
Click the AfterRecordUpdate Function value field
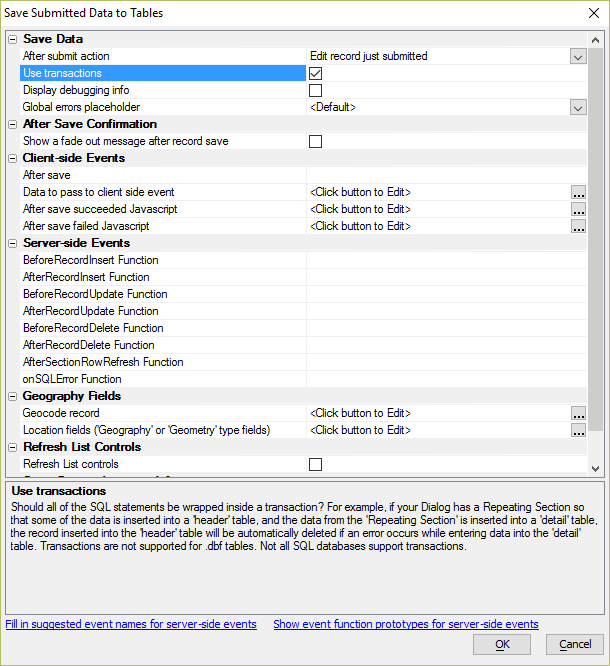pos(446,311)
